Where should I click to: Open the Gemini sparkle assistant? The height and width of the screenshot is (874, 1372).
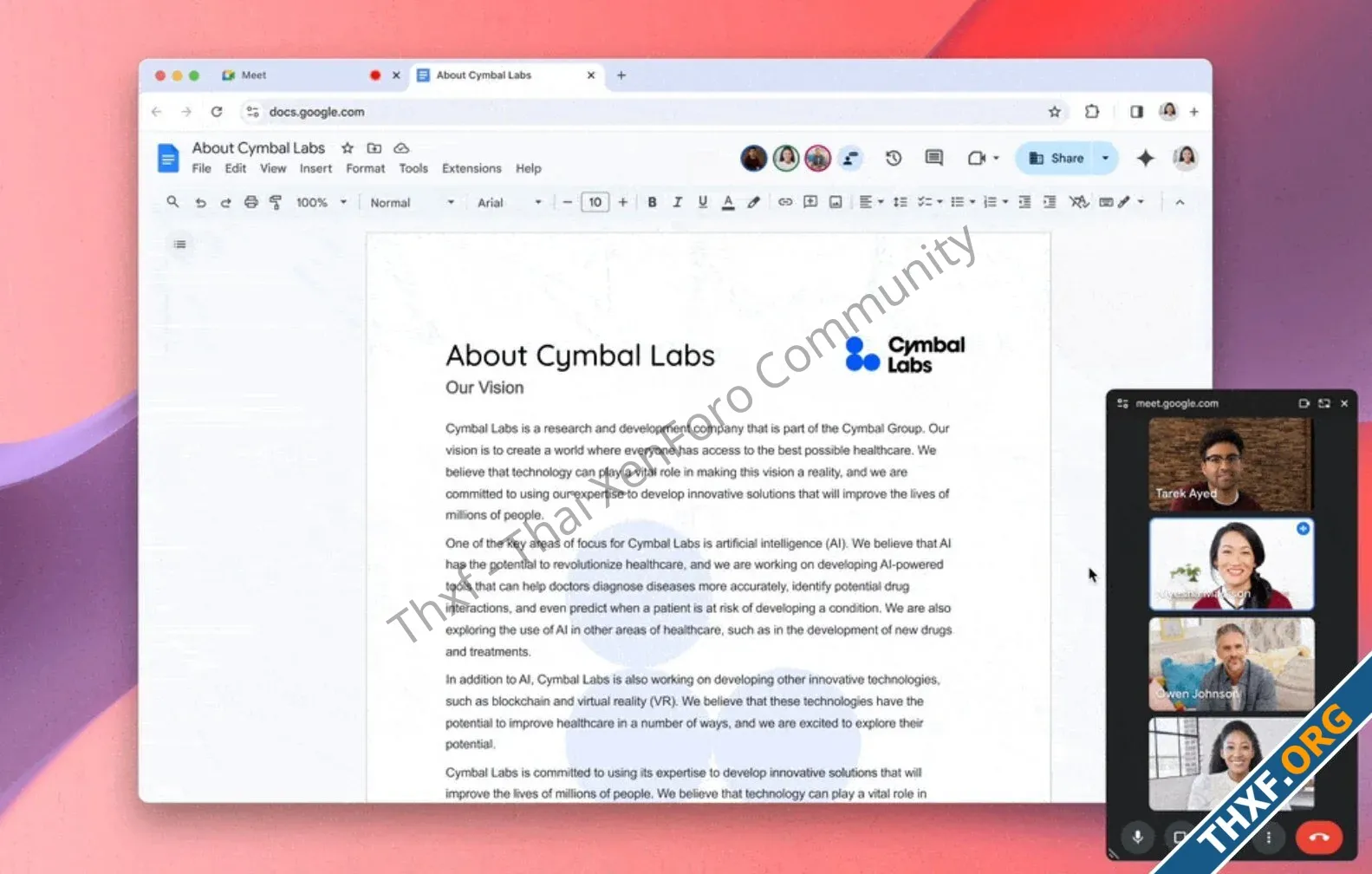pos(1146,158)
